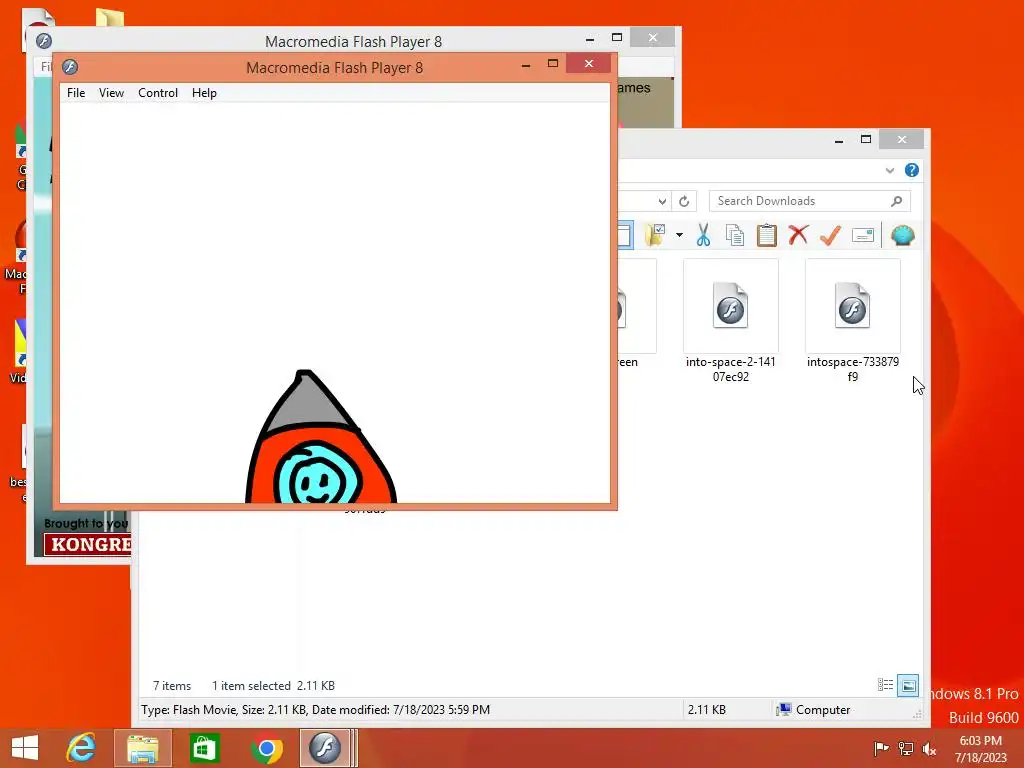Screen dimensions: 1024x768
Task: Minimize the front Flash Player window
Action: 526,65
